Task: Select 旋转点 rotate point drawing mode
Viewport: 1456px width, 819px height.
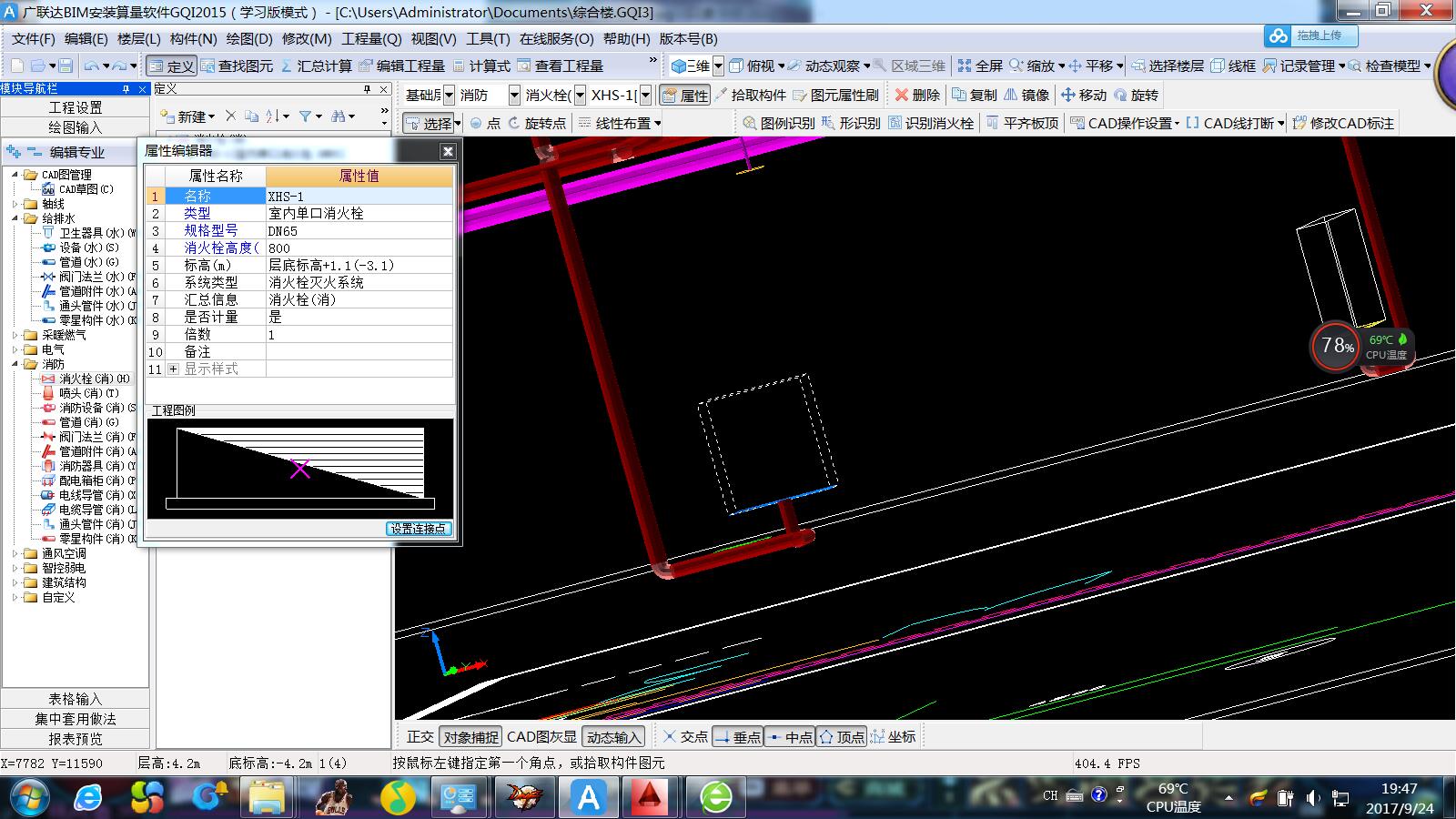Action: pos(537,123)
